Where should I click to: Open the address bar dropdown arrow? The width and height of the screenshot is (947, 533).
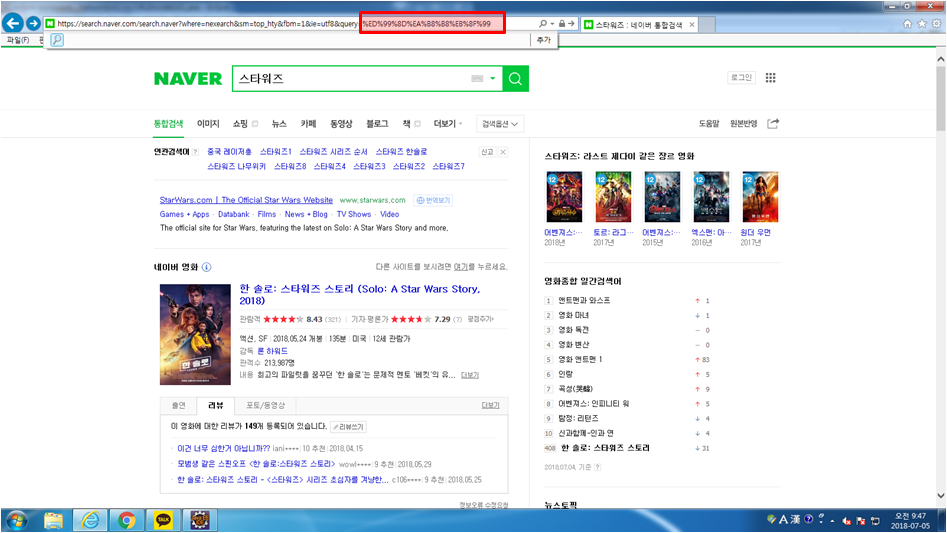[552, 24]
